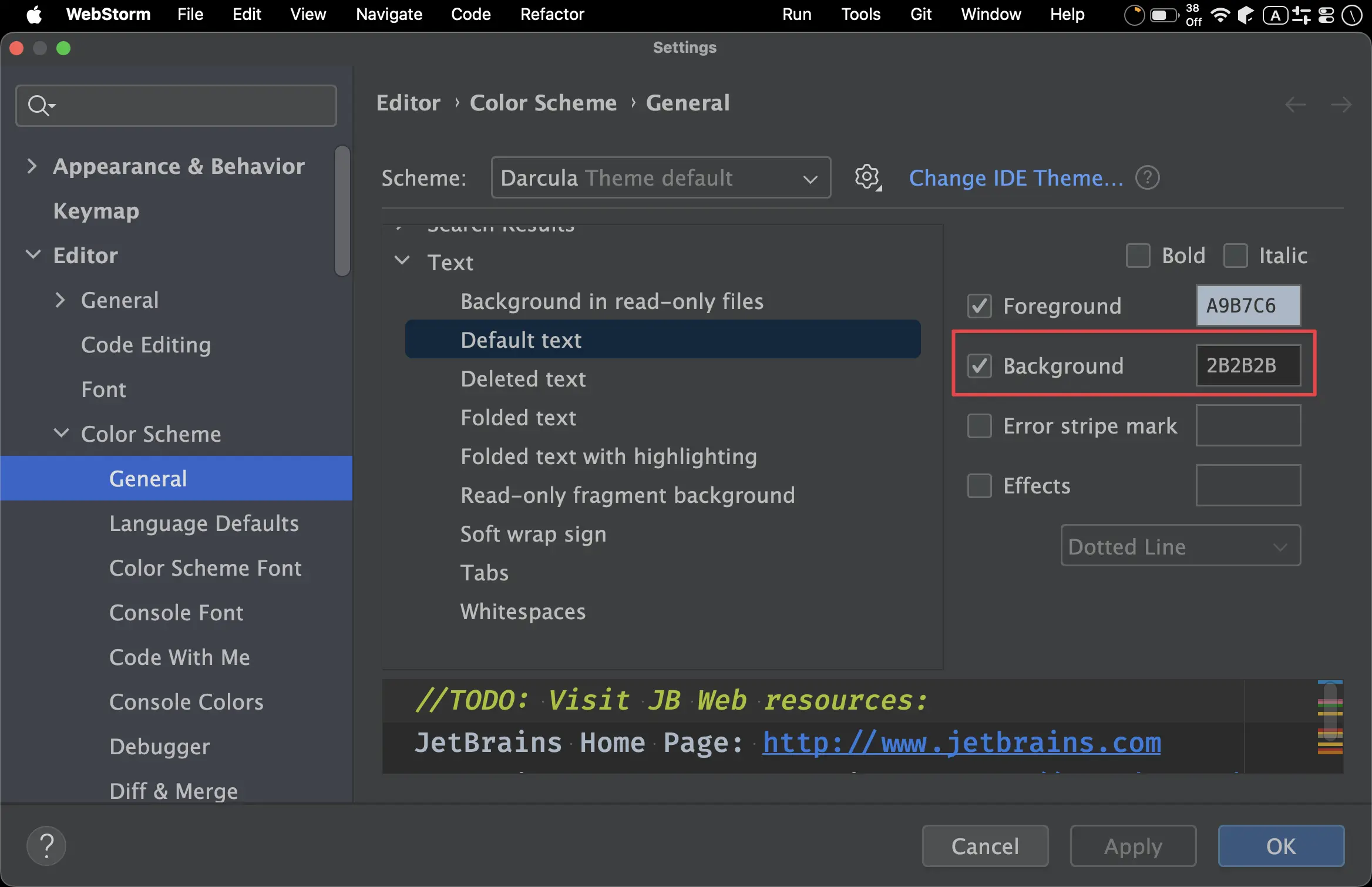
Task: Open the Wi-Fi menu bar icon
Action: tap(1220, 15)
